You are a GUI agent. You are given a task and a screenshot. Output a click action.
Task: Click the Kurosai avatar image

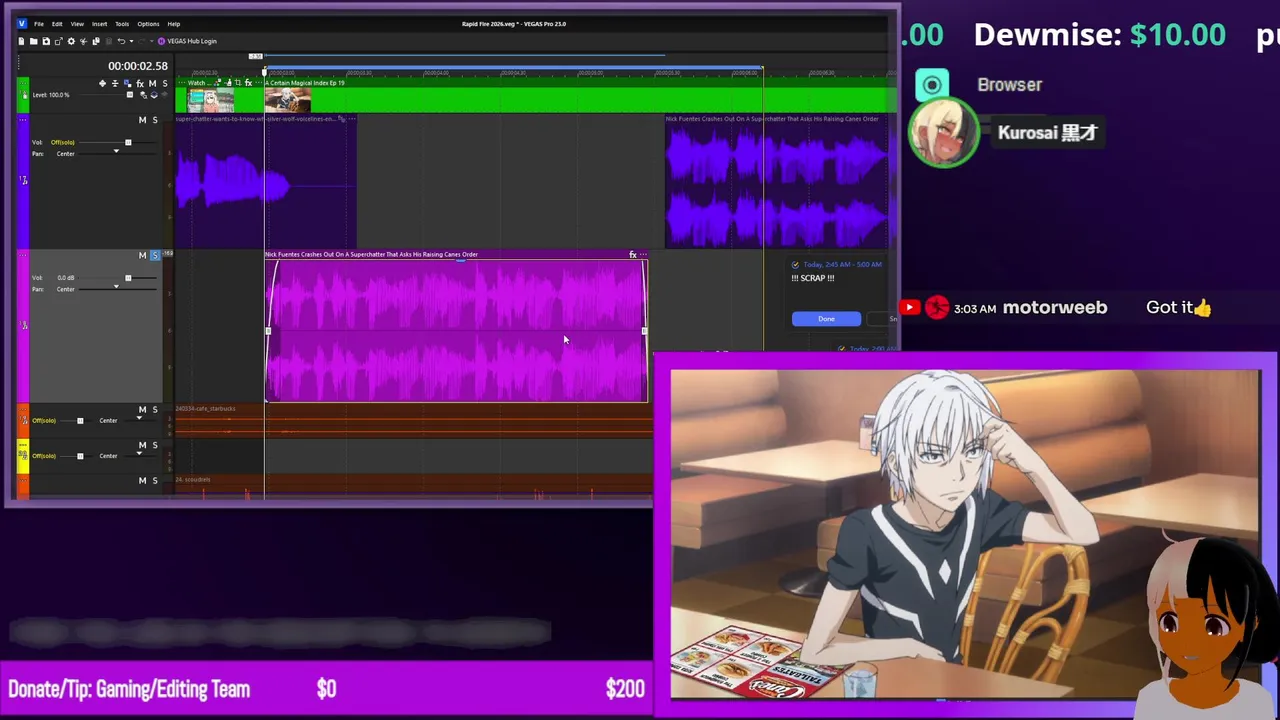click(943, 133)
